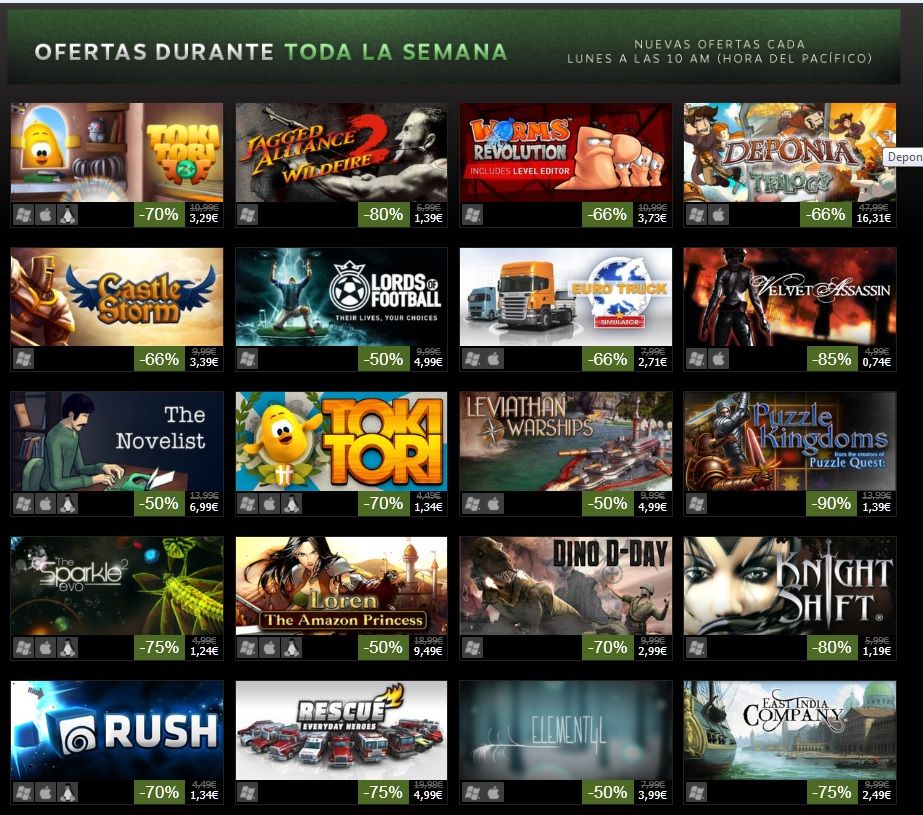The height and width of the screenshot is (815, 923).
Task: Open the Sparkle 2 Evo thumbnail
Action: coord(117,586)
